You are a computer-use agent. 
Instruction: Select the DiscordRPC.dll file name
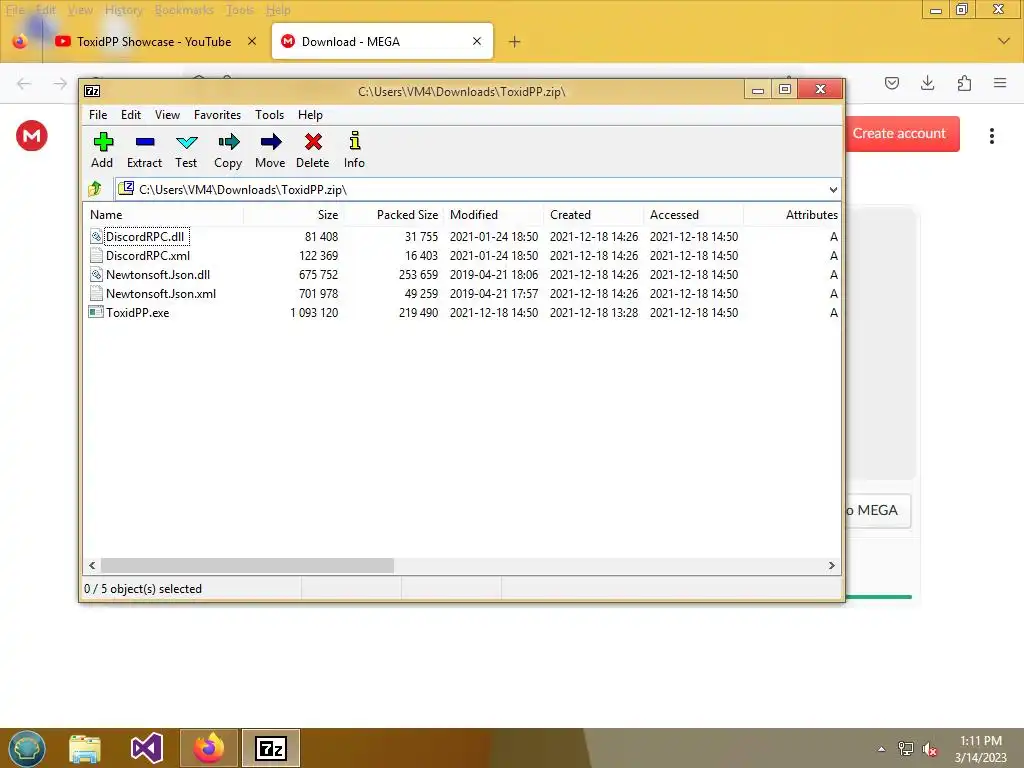pyautogui.click(x=145, y=236)
